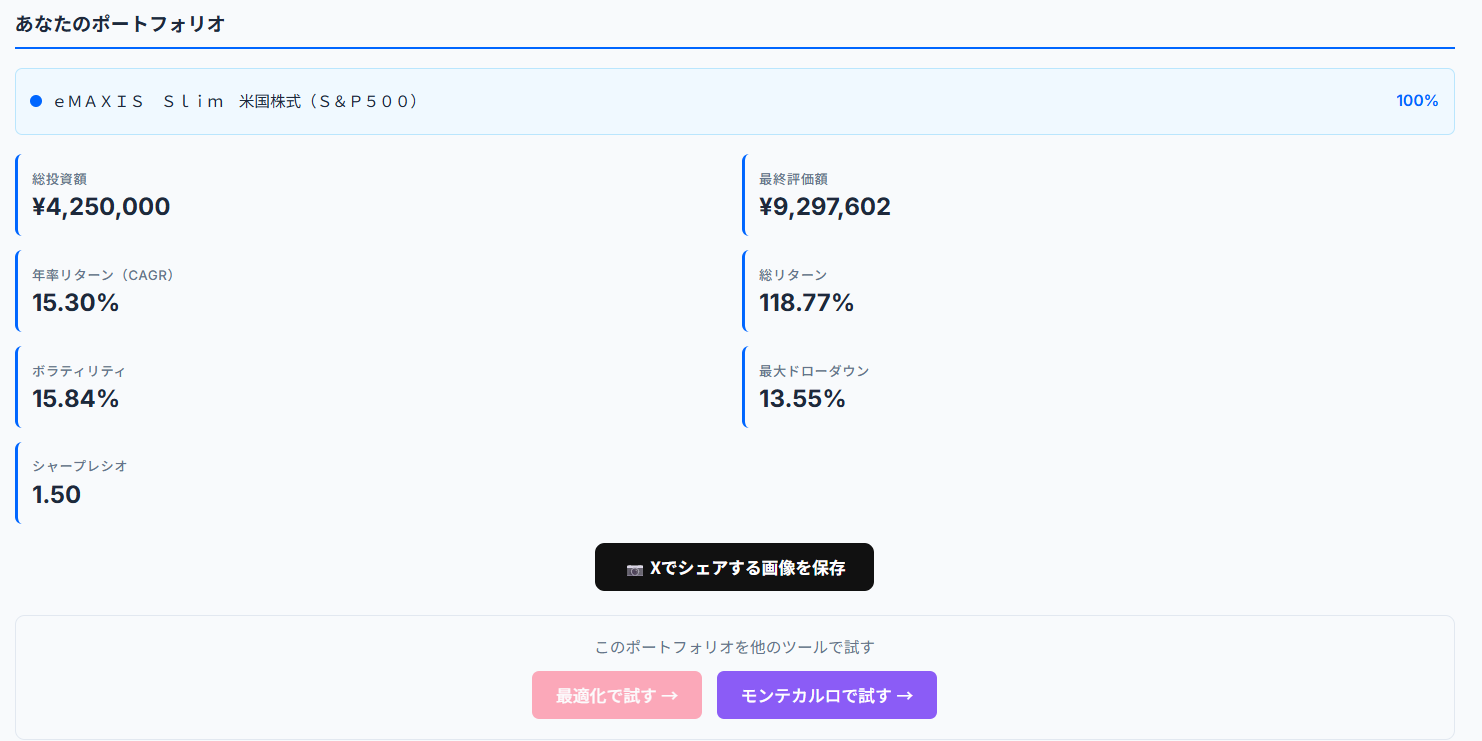Open 最適化で試す
Viewport: 1482px width, 741px height.
(616, 695)
